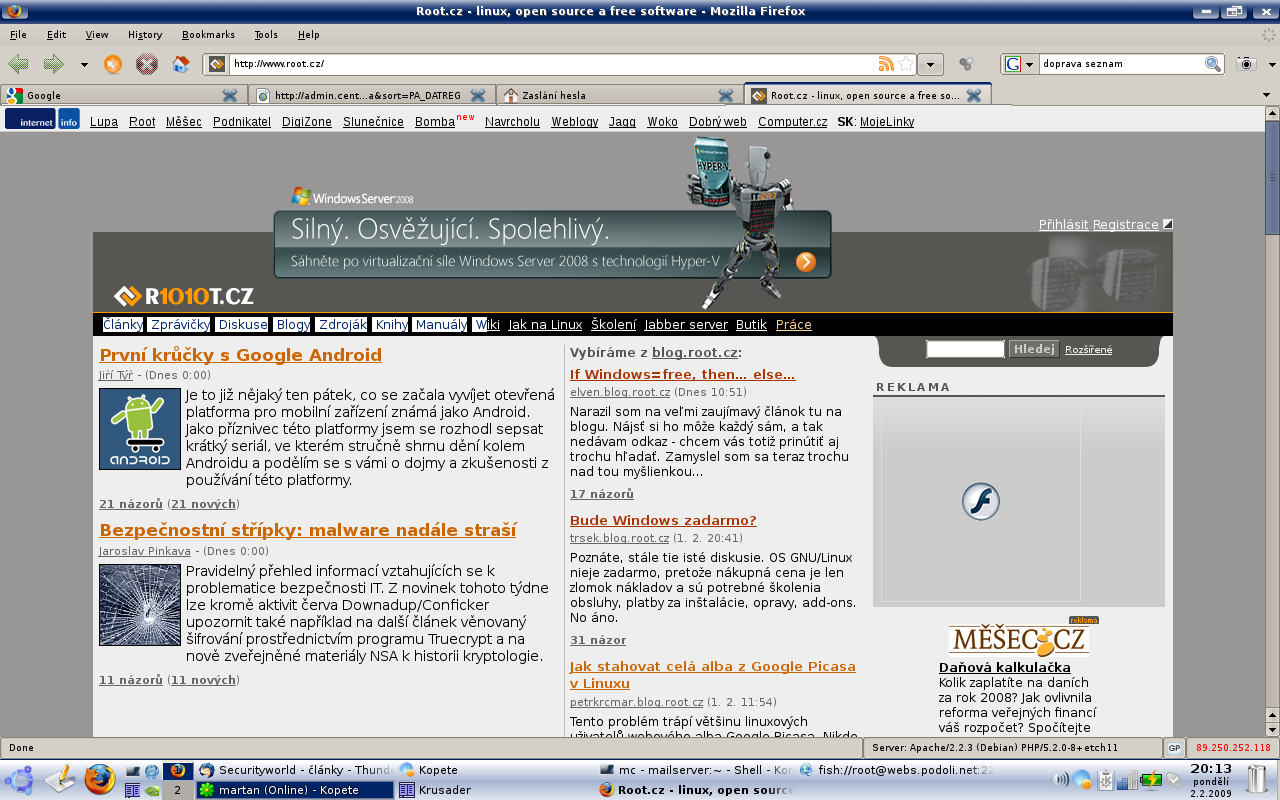Open article První krůčky s Google Android

pos(240,355)
